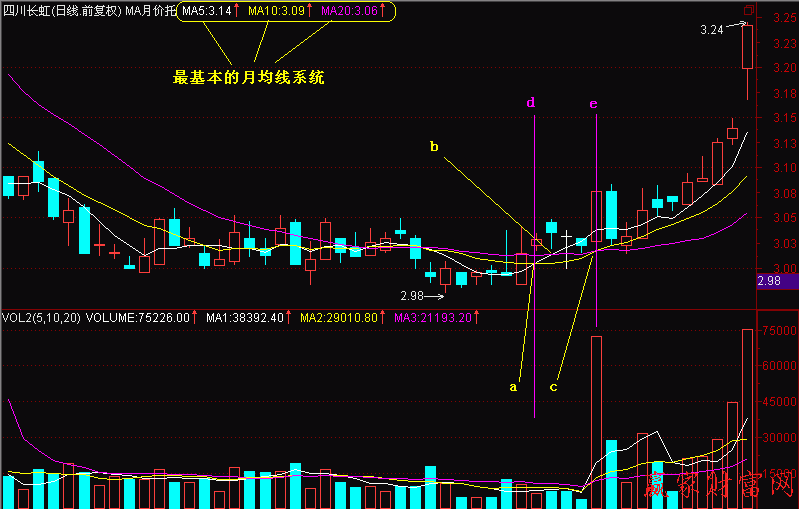Click the 75000 volume axis label
The width and height of the screenshot is (799, 509).
tap(779, 331)
